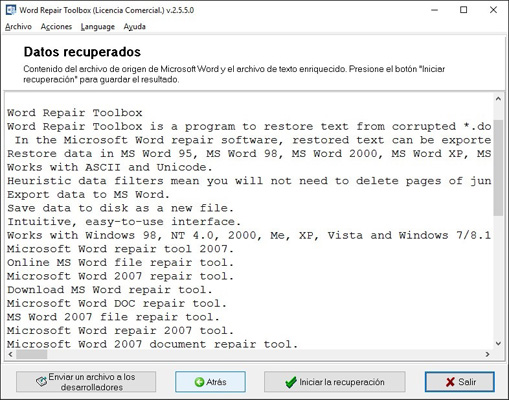Click the Word Repair Toolbox app icon
The width and height of the screenshot is (509, 400).
click(11, 10)
